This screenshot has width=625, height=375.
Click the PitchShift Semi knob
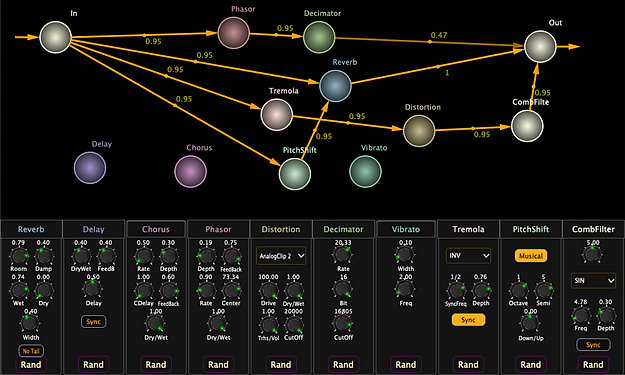[543, 291]
